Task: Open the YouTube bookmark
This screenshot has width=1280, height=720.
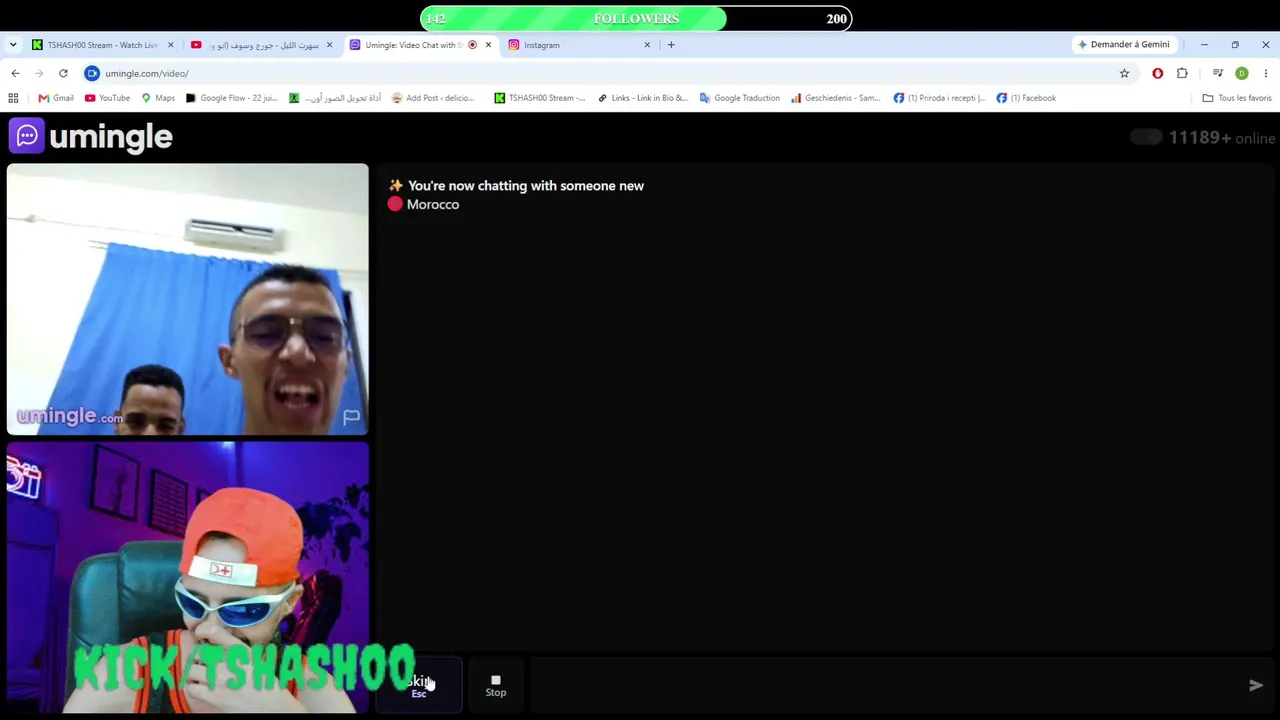Action: click(107, 98)
